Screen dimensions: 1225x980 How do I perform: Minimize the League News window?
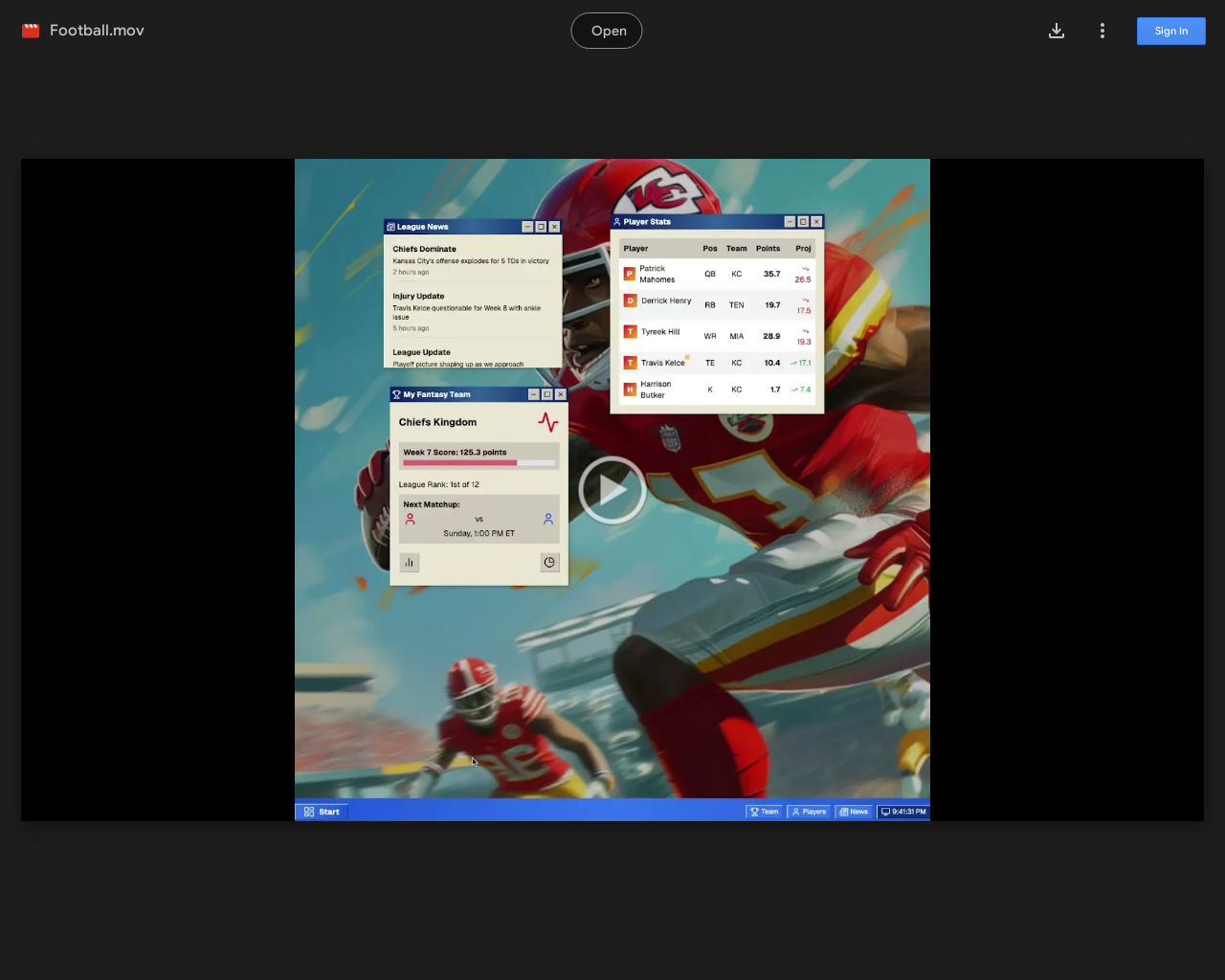pyautogui.click(x=527, y=227)
